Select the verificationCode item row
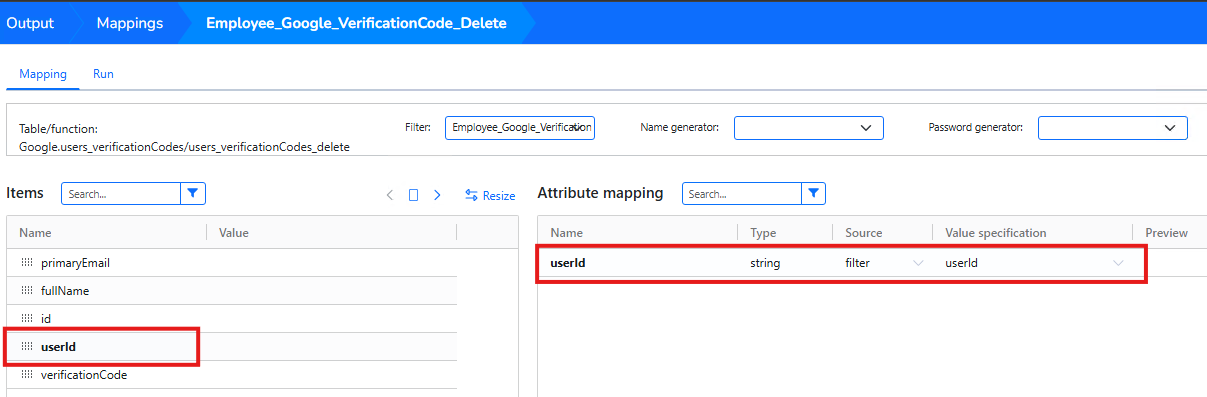The width and height of the screenshot is (1207, 397). [x=232, y=375]
